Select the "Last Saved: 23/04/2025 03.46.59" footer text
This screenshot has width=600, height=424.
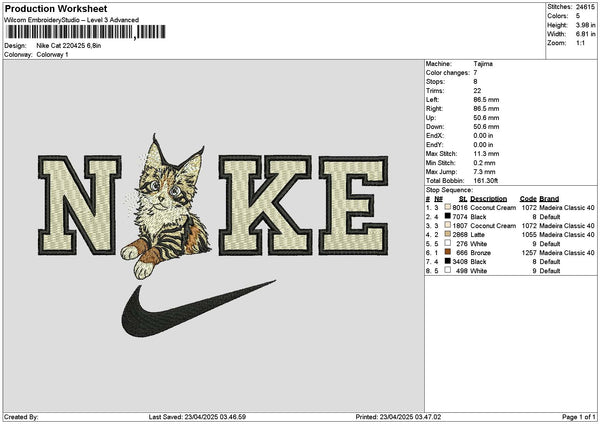tap(197, 417)
